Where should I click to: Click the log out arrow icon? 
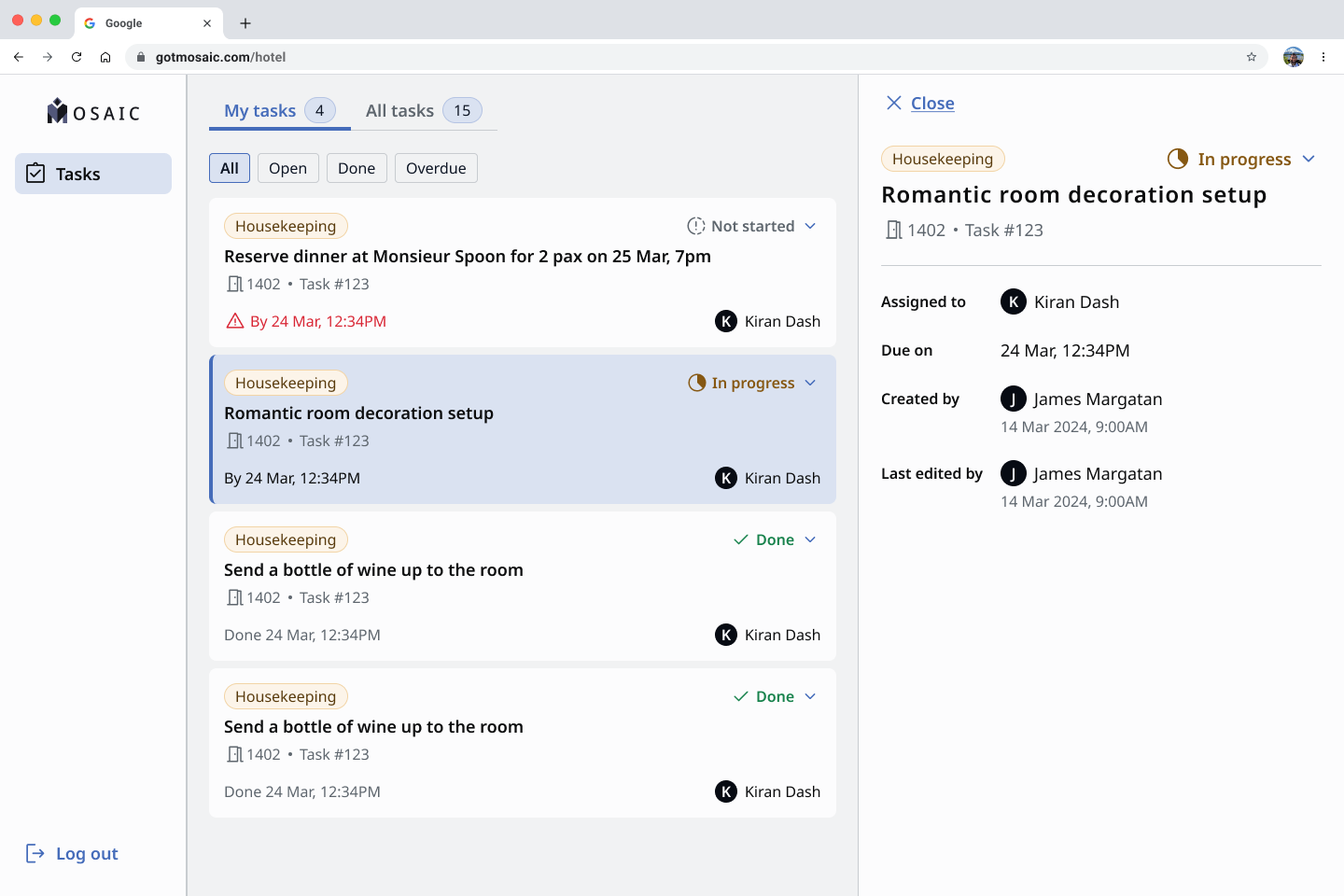click(x=35, y=853)
